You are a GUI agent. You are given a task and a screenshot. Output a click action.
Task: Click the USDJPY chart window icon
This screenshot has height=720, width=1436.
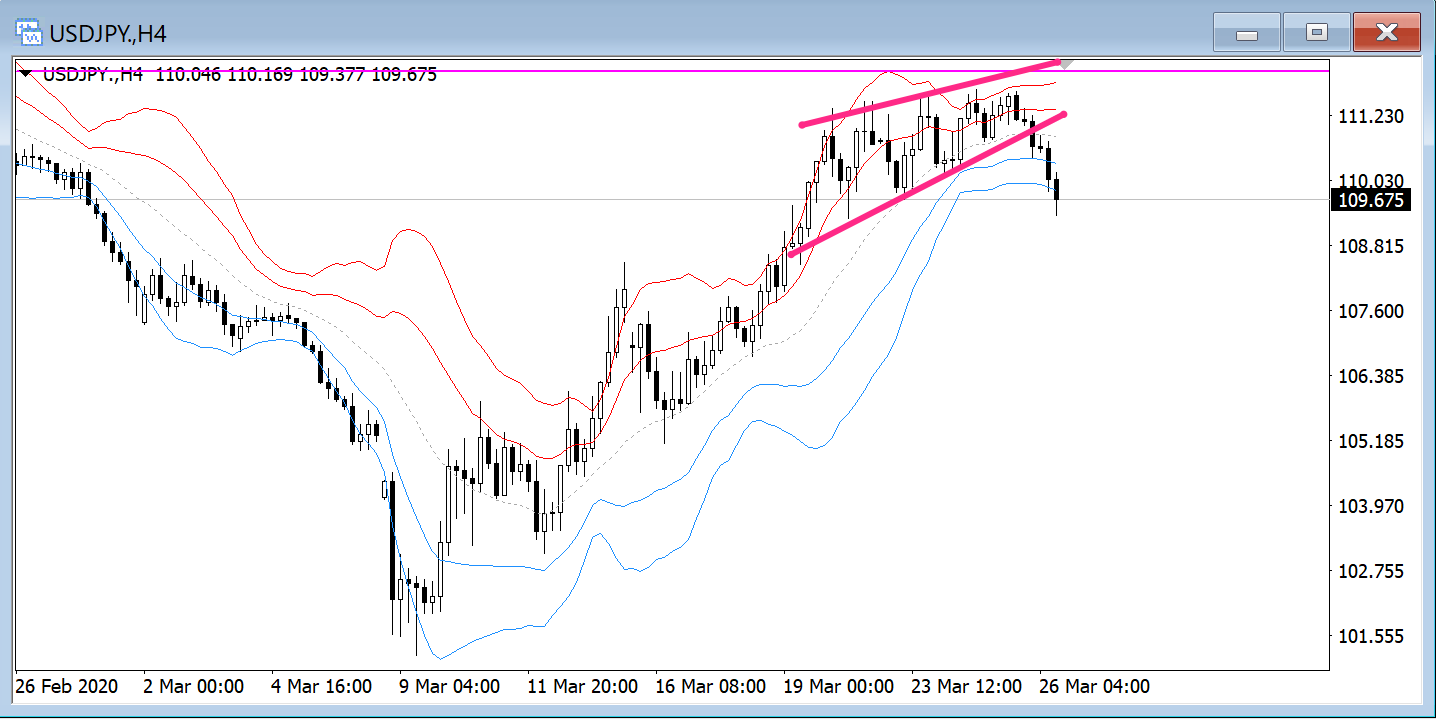point(29,33)
